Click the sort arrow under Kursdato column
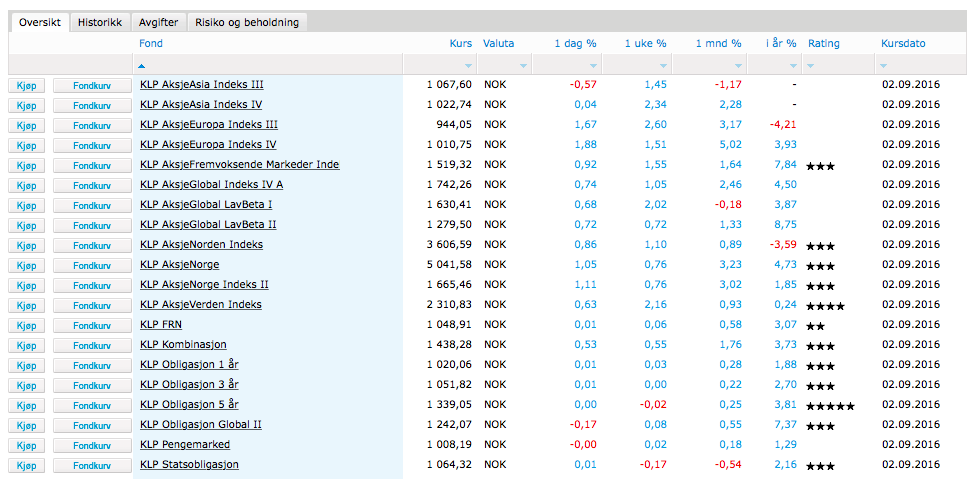Image resolution: width=976 pixels, height=479 pixels. [884, 66]
